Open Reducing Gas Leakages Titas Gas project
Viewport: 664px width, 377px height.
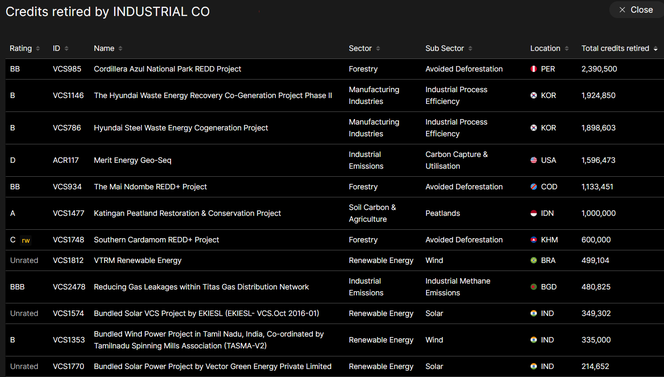[x=201, y=287]
